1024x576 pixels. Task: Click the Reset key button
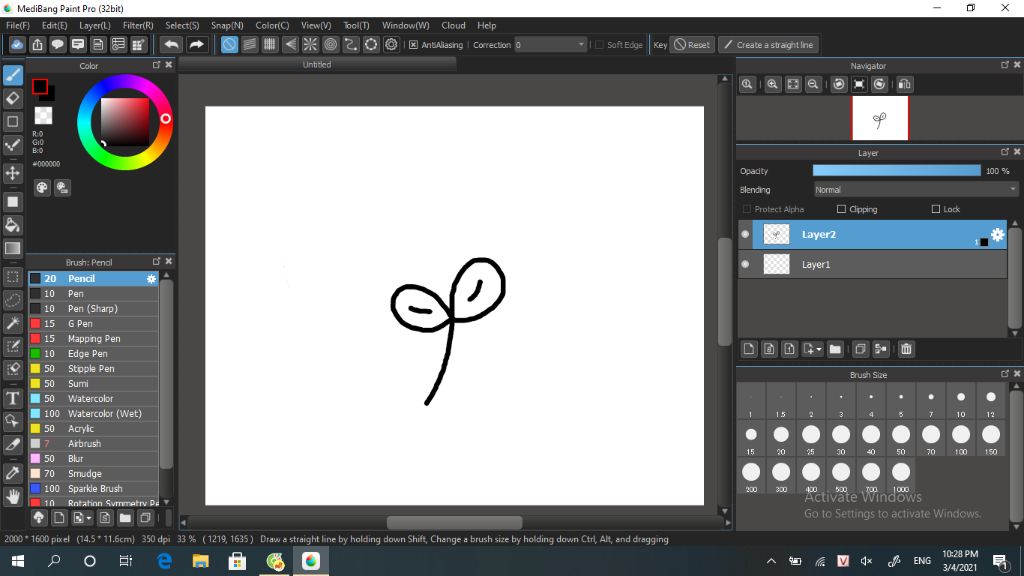click(x=692, y=45)
